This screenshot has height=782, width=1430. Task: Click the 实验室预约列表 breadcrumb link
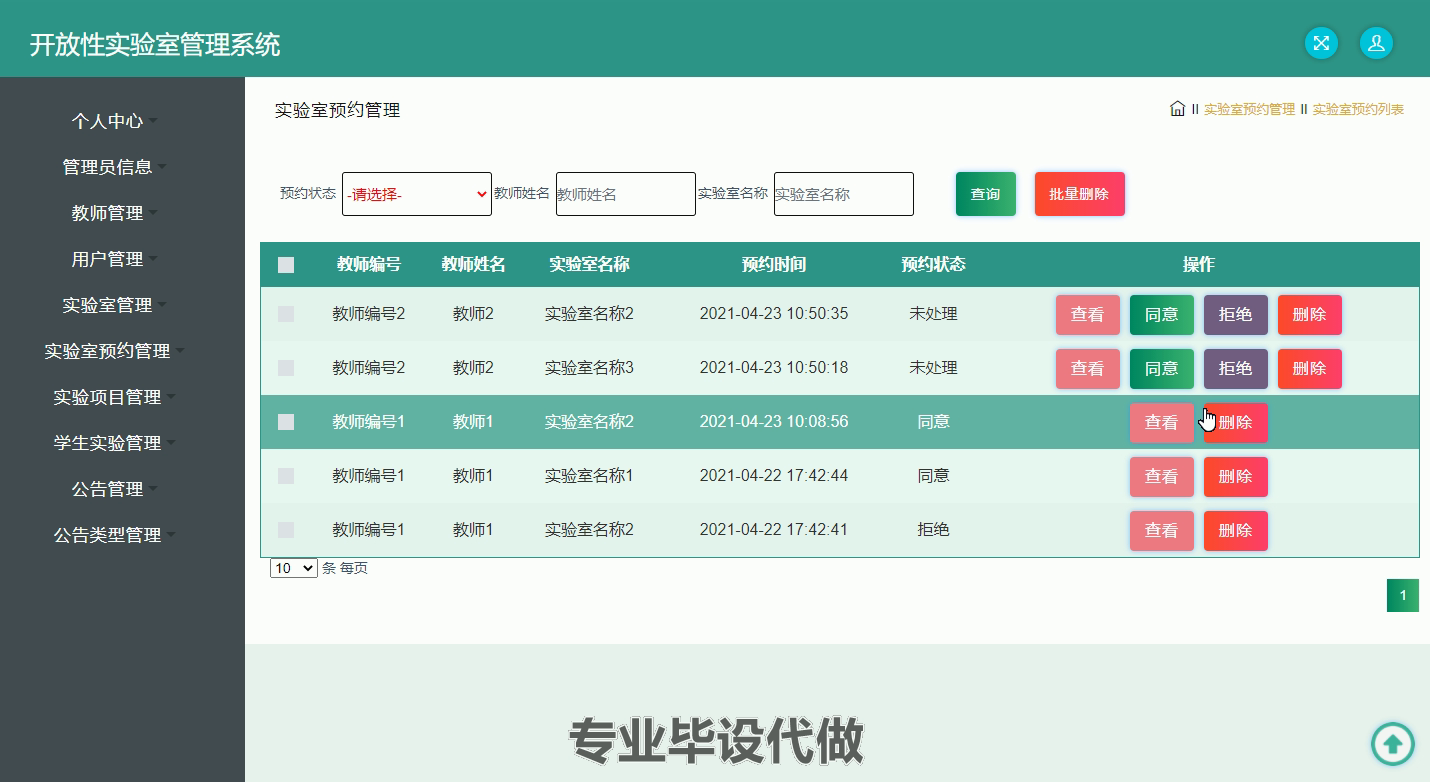click(1358, 109)
